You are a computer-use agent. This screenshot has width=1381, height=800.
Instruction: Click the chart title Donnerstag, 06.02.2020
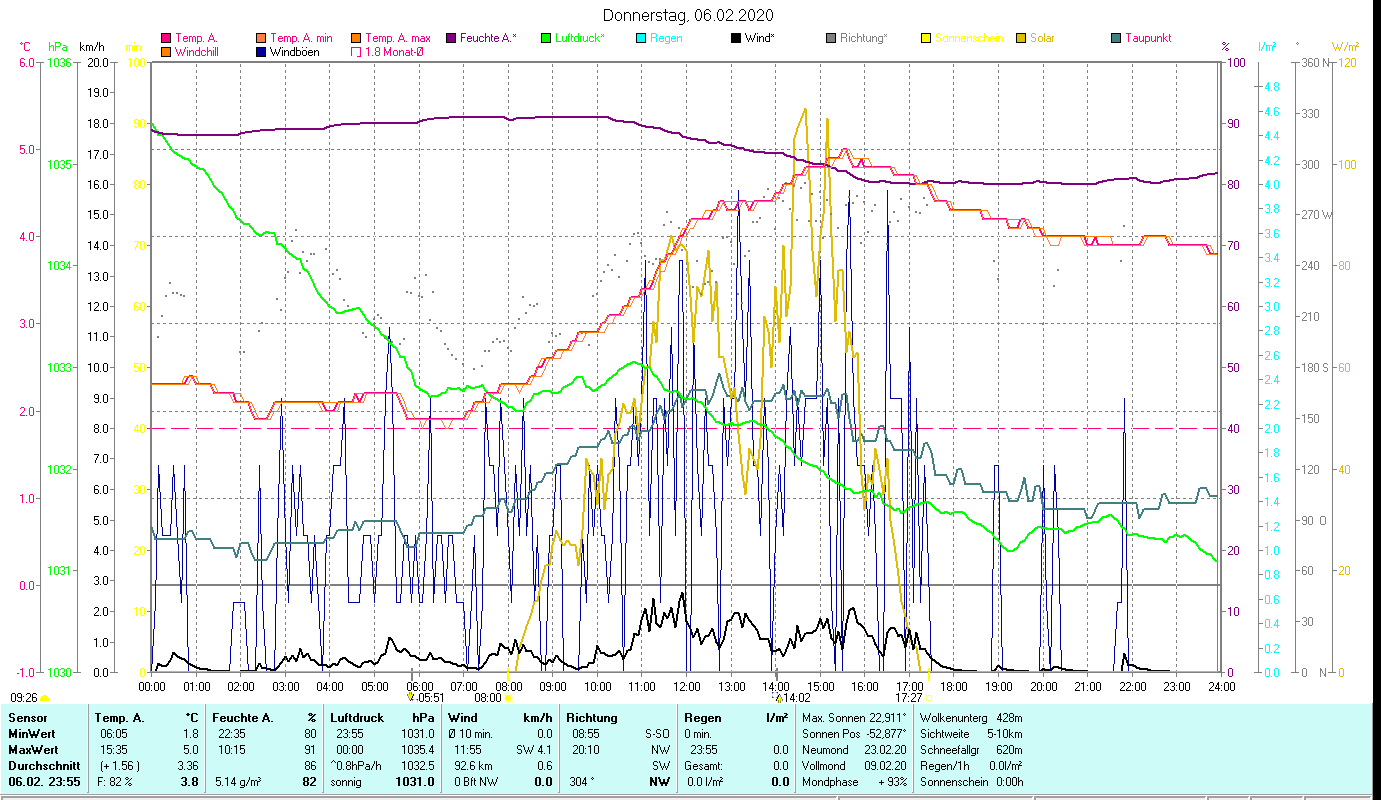pos(689,16)
